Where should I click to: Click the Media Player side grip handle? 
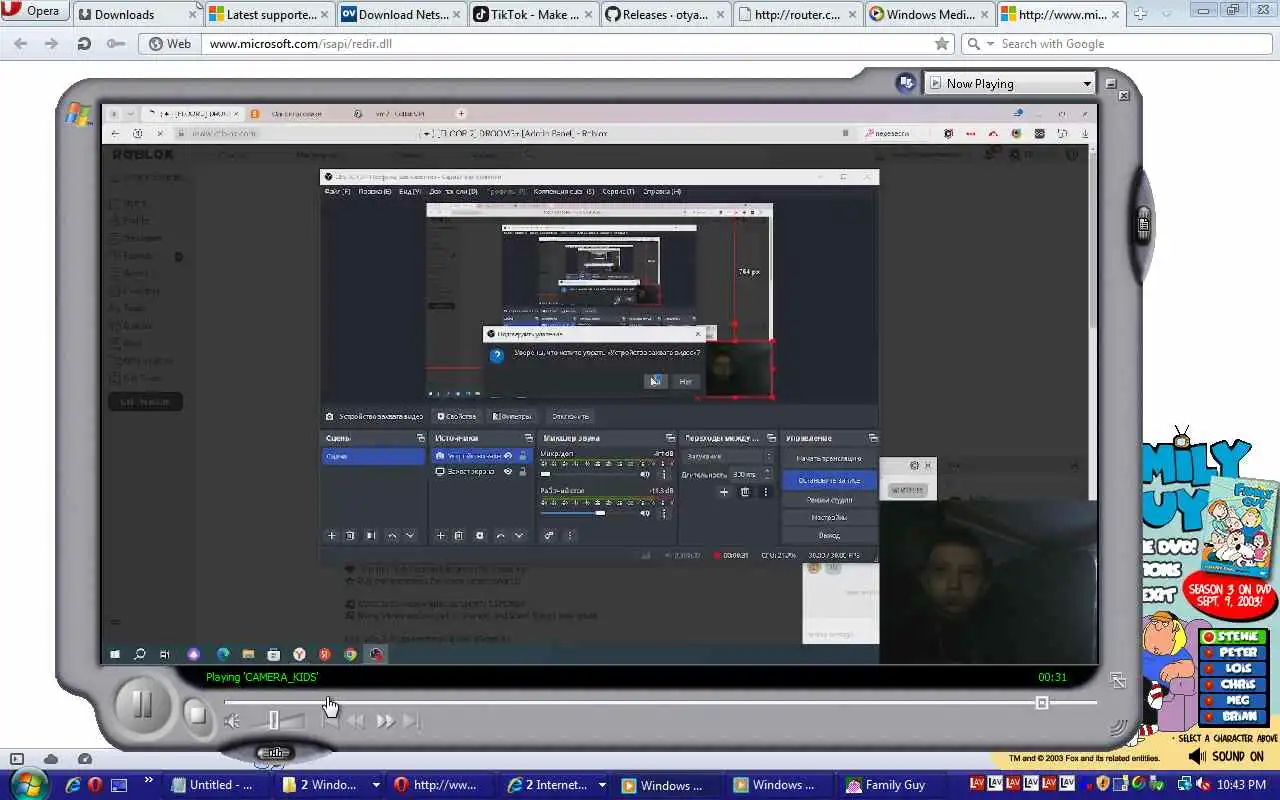click(x=1143, y=225)
